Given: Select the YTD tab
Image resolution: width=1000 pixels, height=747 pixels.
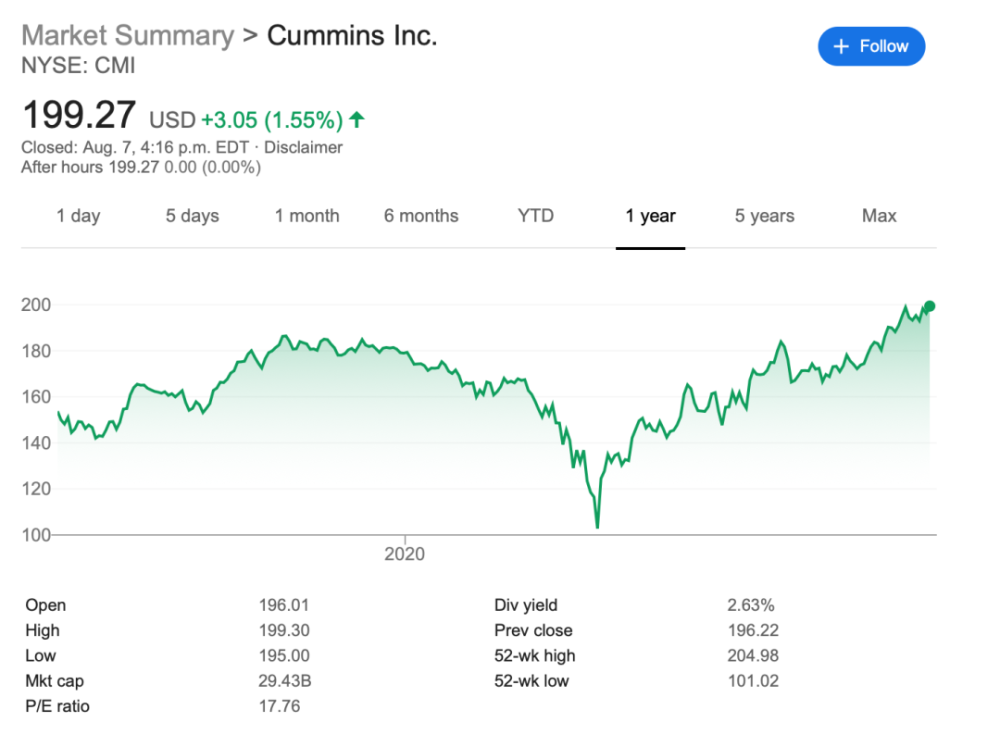Looking at the screenshot, I should point(536,216).
